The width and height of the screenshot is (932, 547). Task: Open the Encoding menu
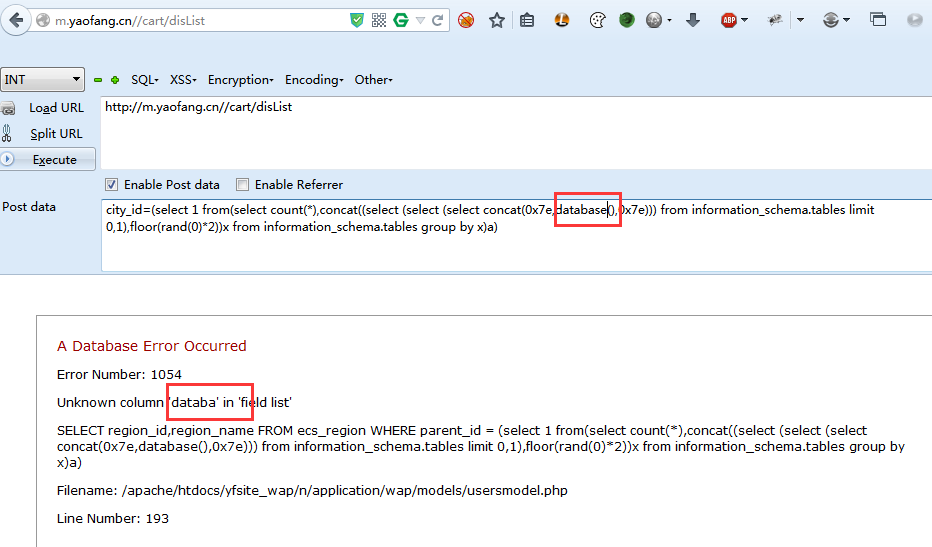pyautogui.click(x=314, y=80)
